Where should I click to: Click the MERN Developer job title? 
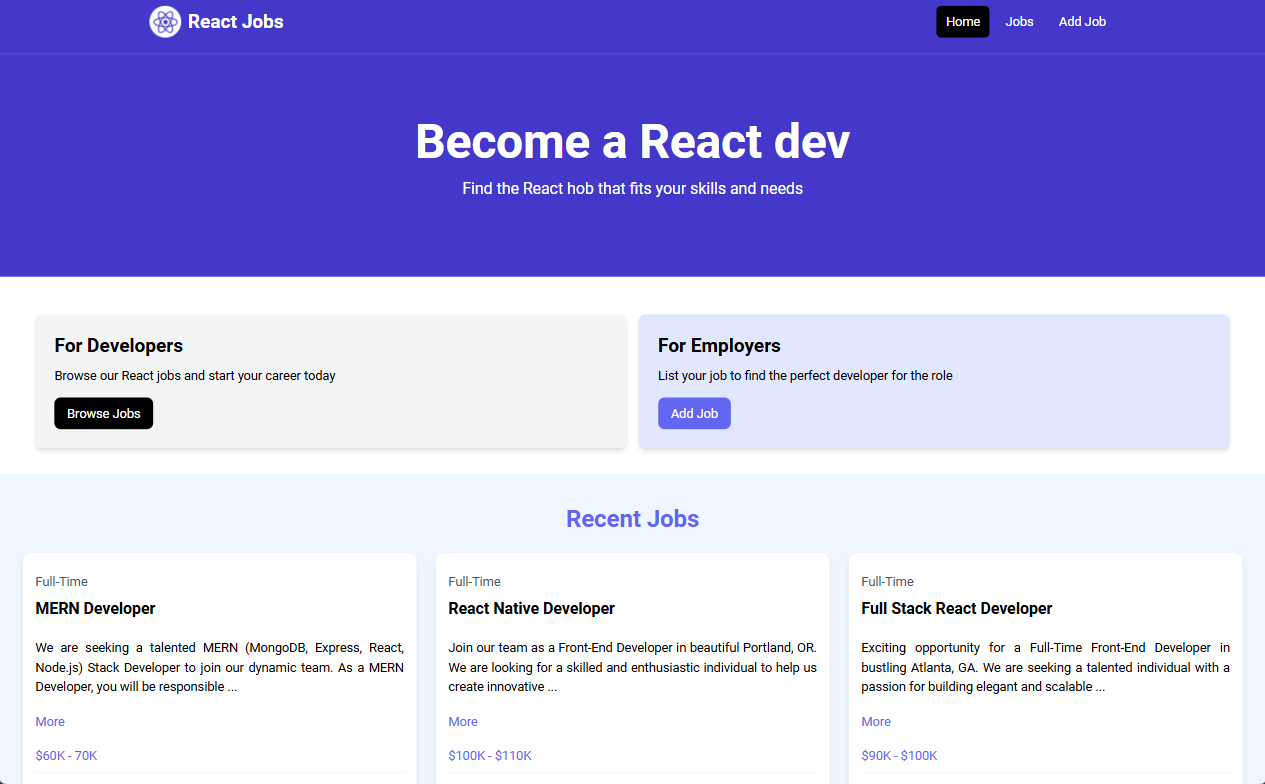96,608
